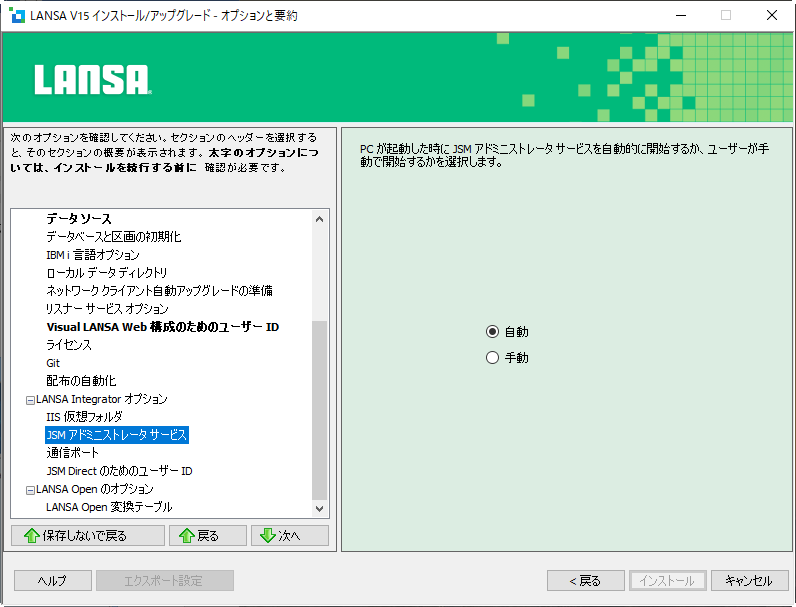Select リスナー サービス オプション item
The height and width of the screenshot is (607, 796).
pos(107,309)
